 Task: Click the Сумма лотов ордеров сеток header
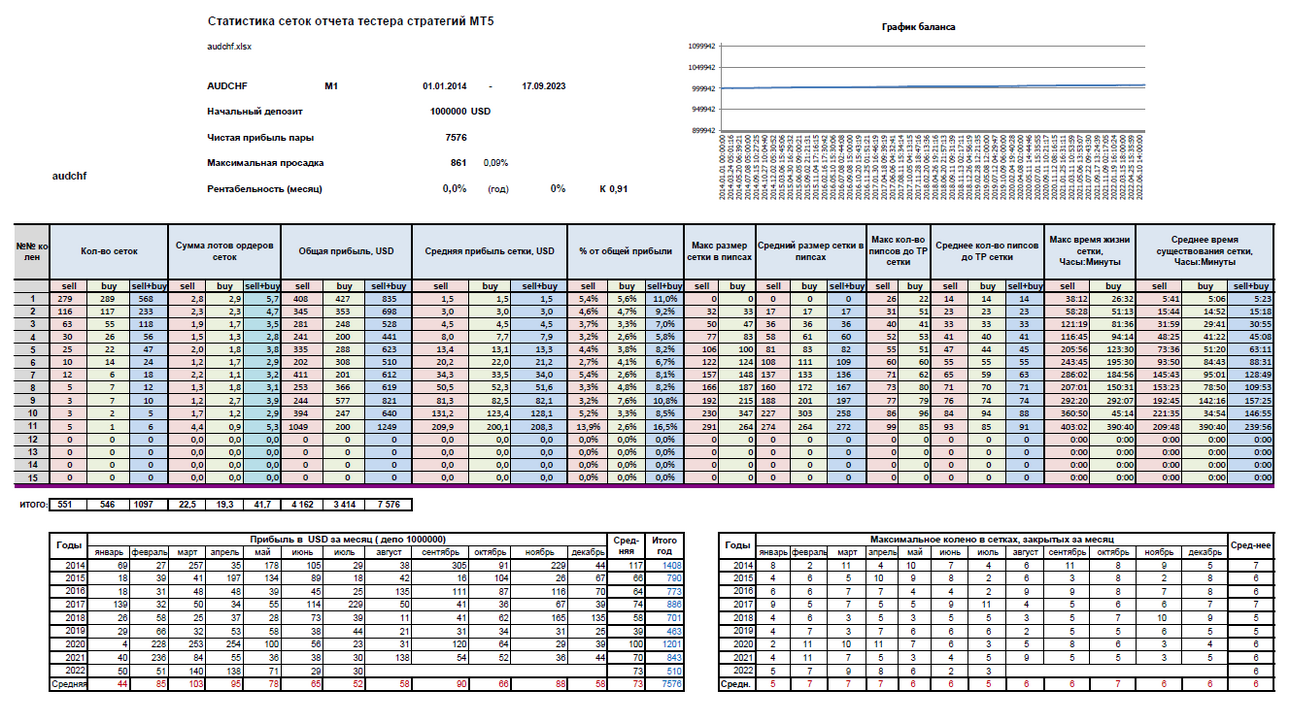click(224, 251)
